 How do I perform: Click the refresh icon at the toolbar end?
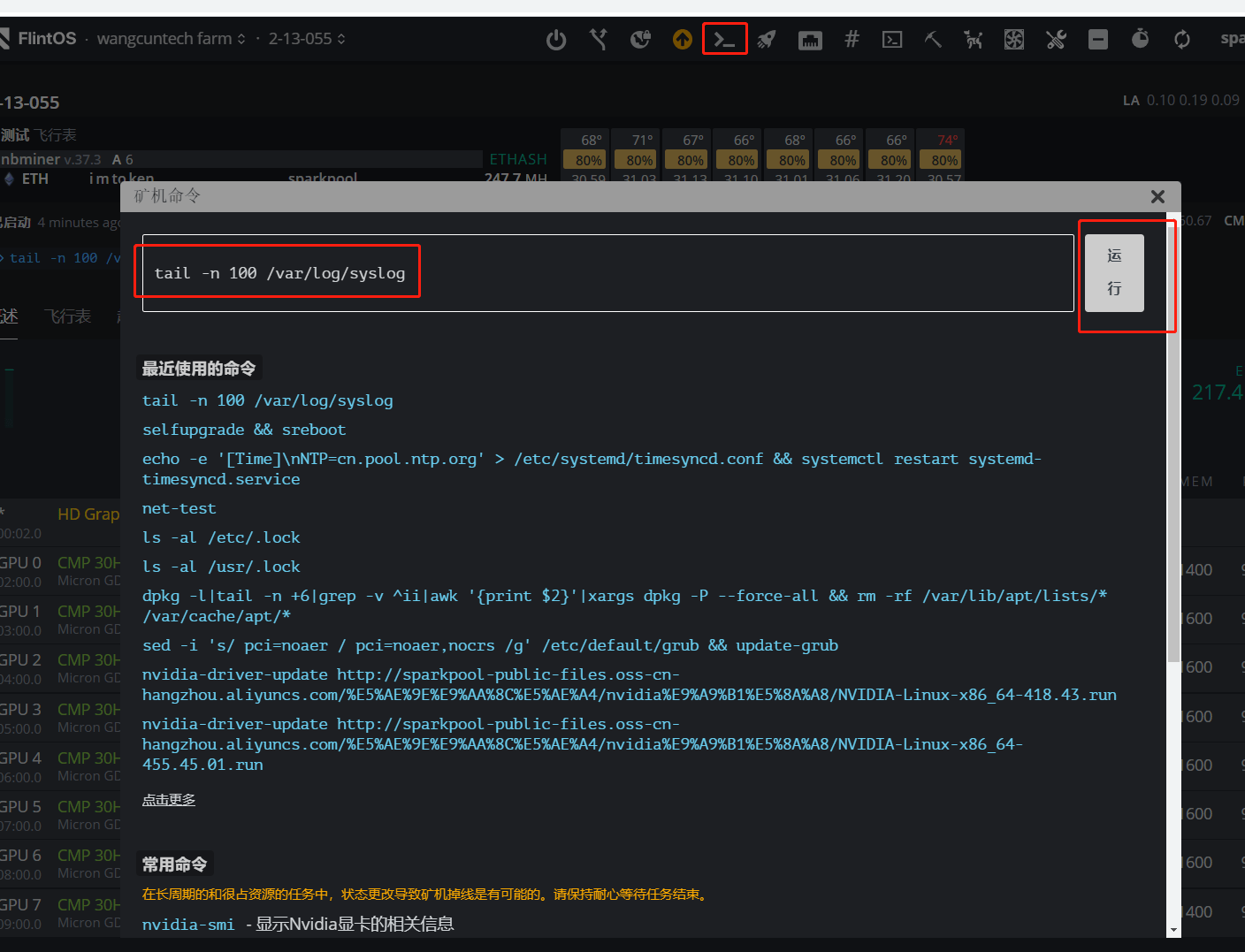[x=1182, y=39]
